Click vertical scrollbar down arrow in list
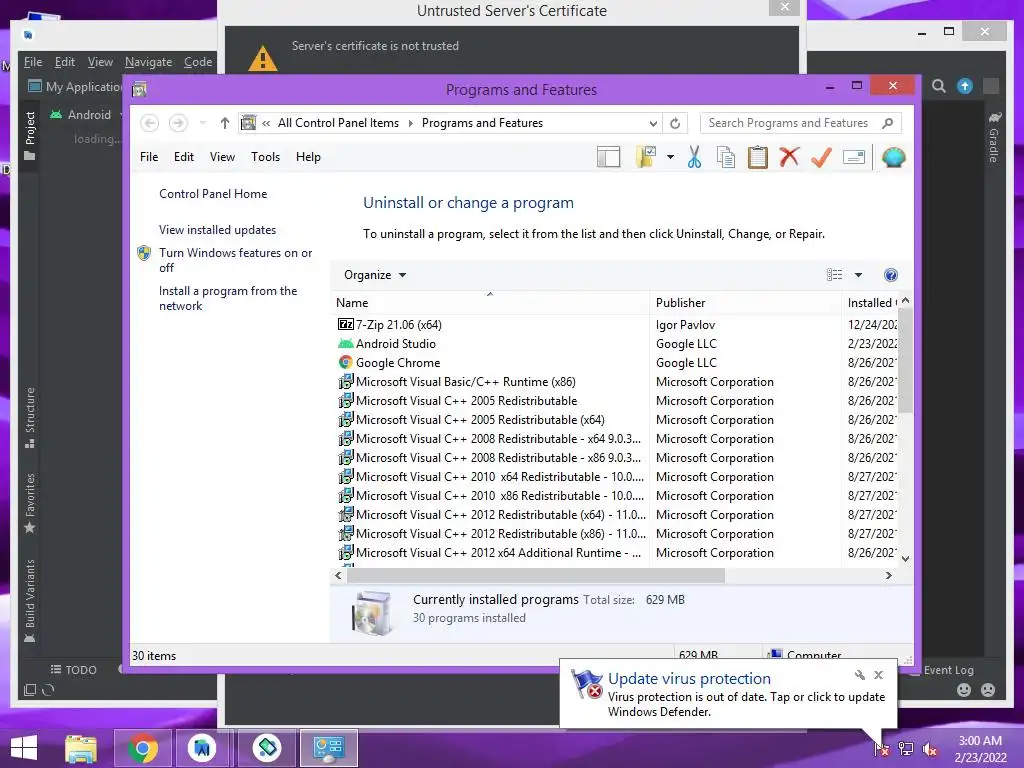This screenshot has height=768, width=1024. pos(905,558)
